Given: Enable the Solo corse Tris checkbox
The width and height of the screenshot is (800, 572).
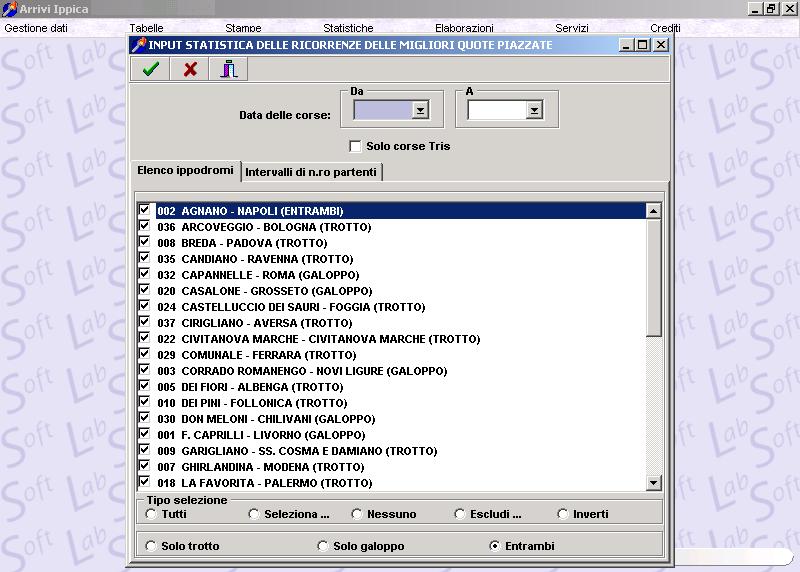Looking at the screenshot, I should coord(355,146).
